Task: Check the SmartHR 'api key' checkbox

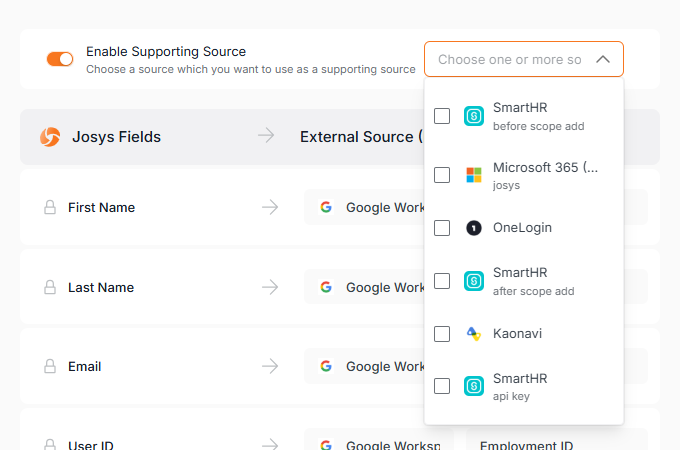Action: coord(442,386)
